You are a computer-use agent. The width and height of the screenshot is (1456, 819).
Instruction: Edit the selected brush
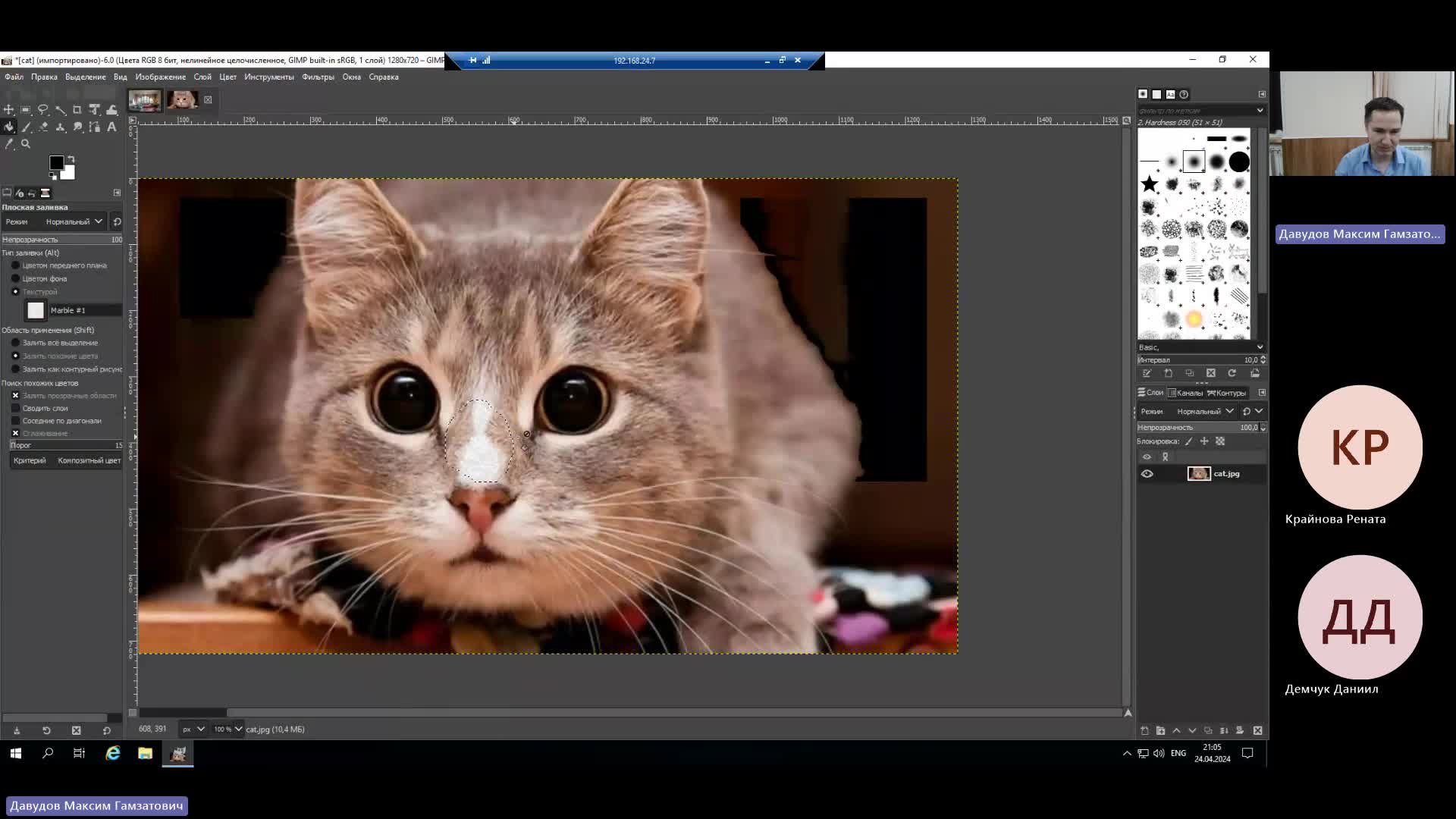tap(1147, 373)
